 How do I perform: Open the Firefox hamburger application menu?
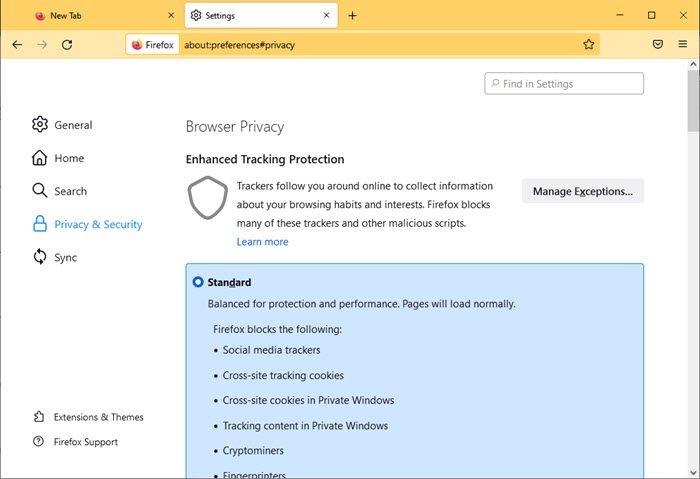coord(683,44)
